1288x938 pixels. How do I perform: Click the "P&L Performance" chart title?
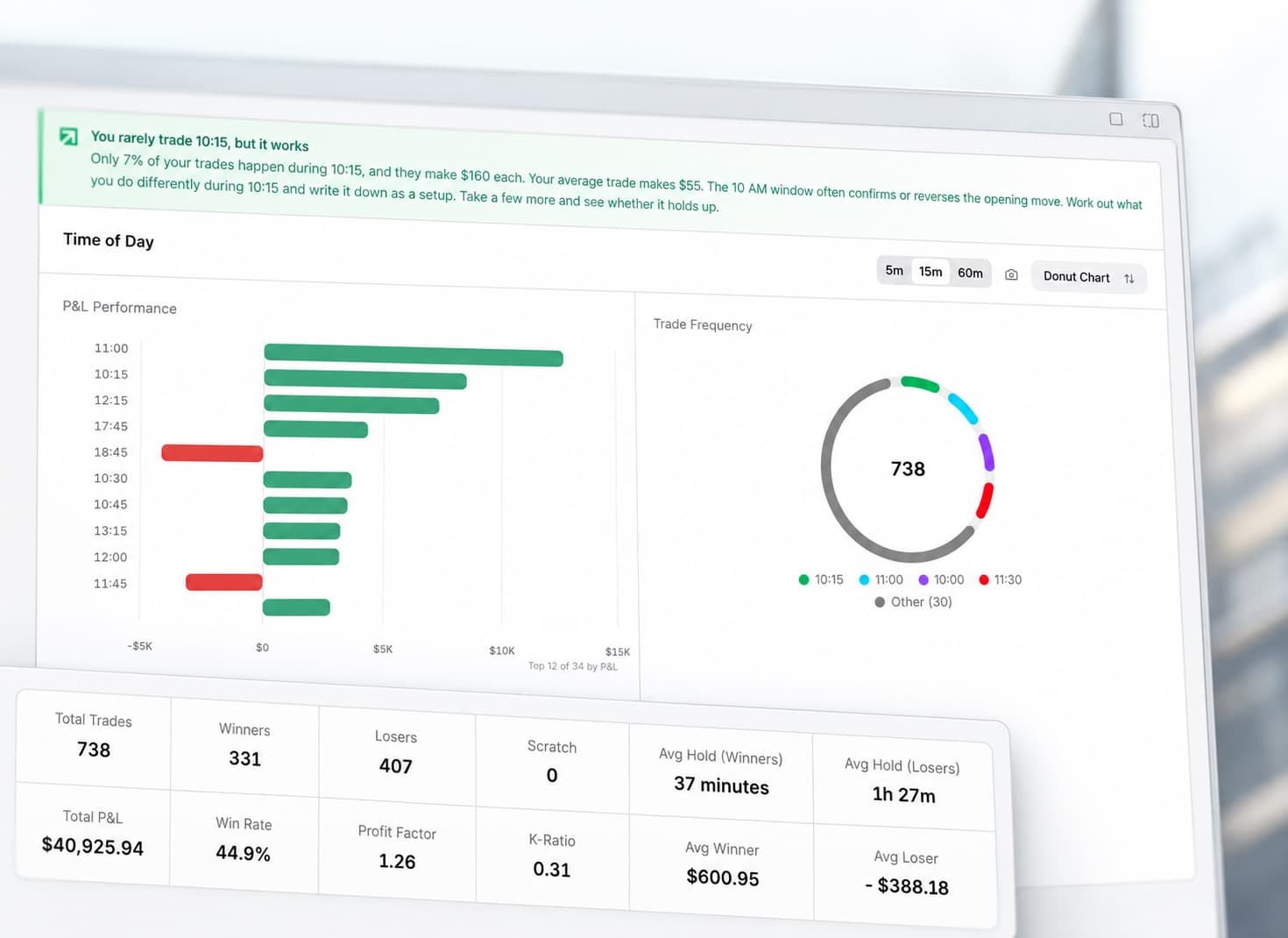pos(119,307)
